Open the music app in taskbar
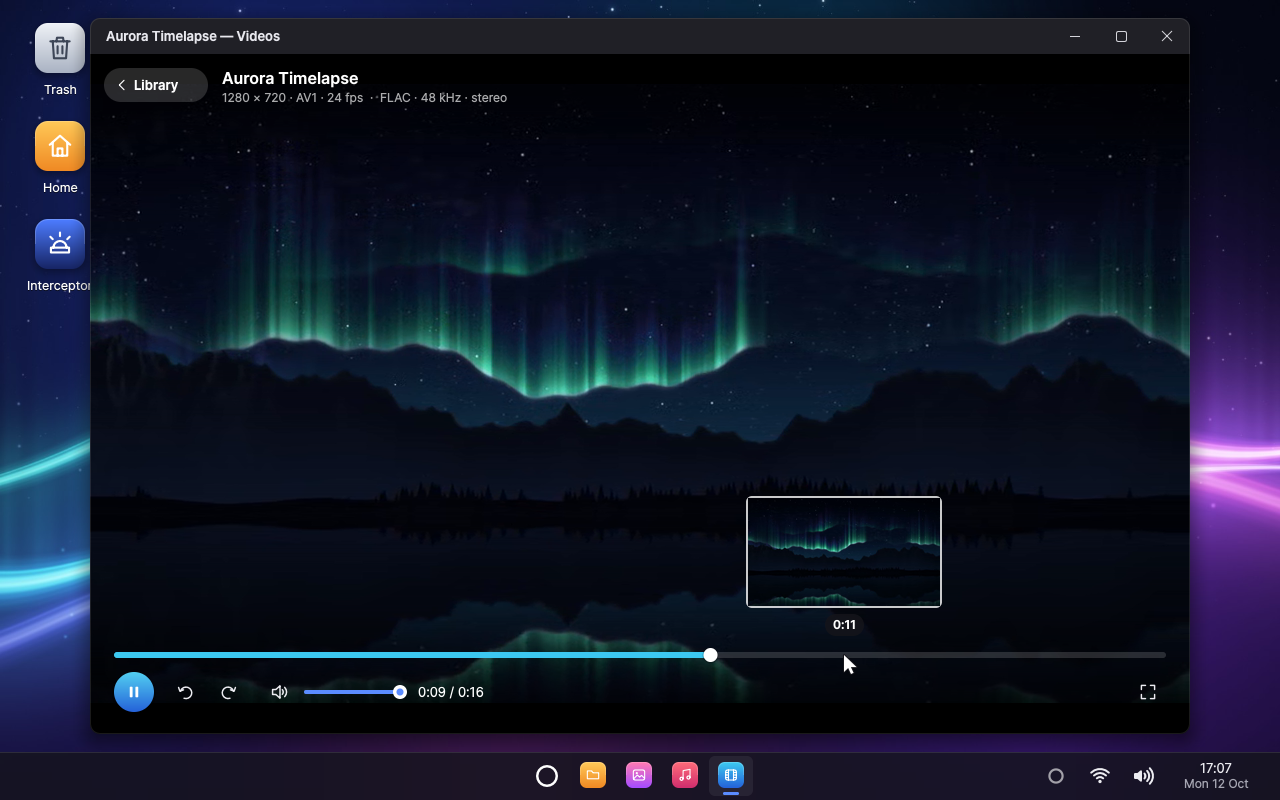 point(685,776)
